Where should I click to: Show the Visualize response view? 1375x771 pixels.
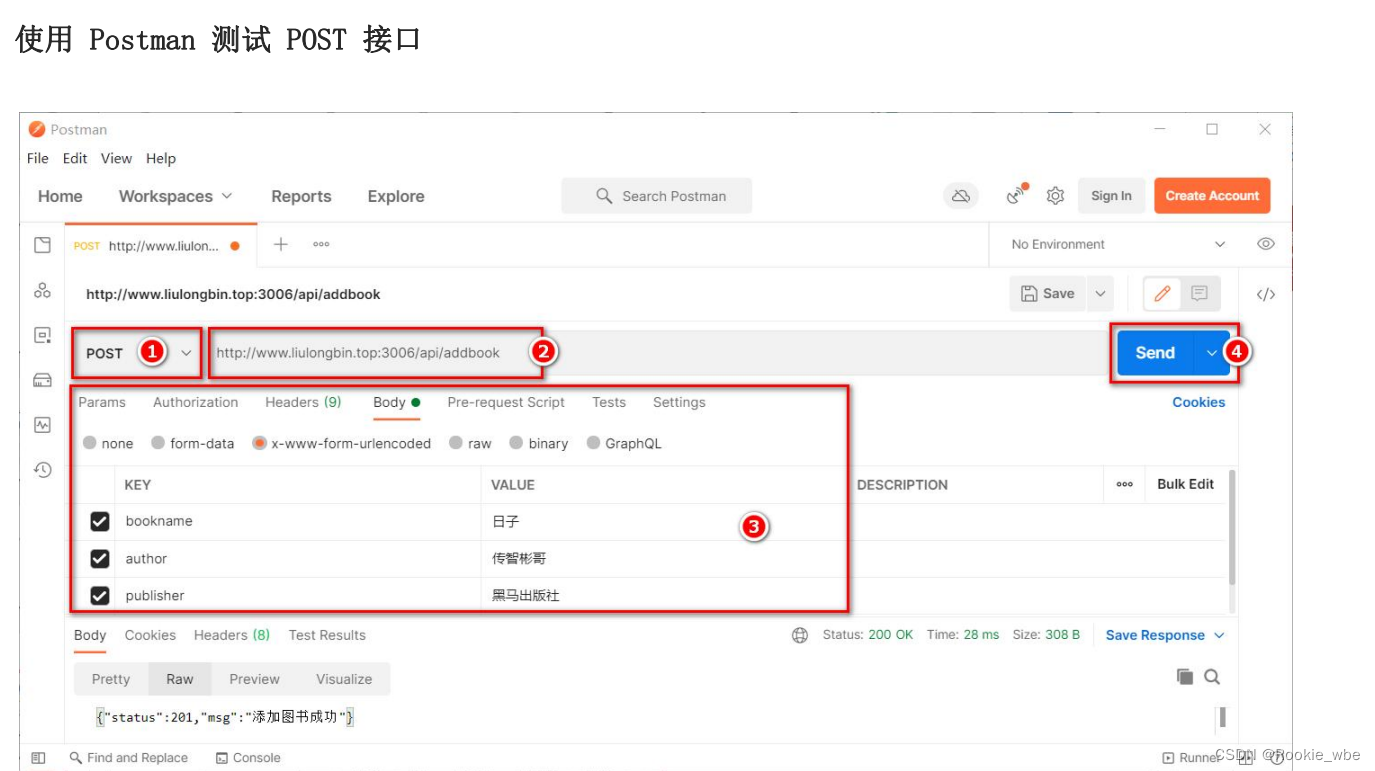(344, 679)
